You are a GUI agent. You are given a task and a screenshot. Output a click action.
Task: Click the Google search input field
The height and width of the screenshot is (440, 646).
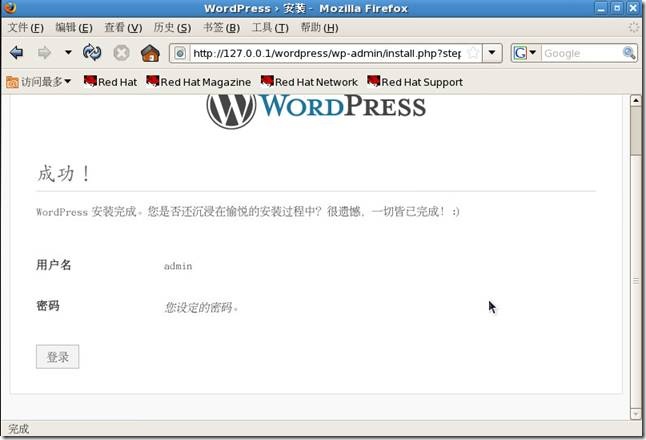581,53
